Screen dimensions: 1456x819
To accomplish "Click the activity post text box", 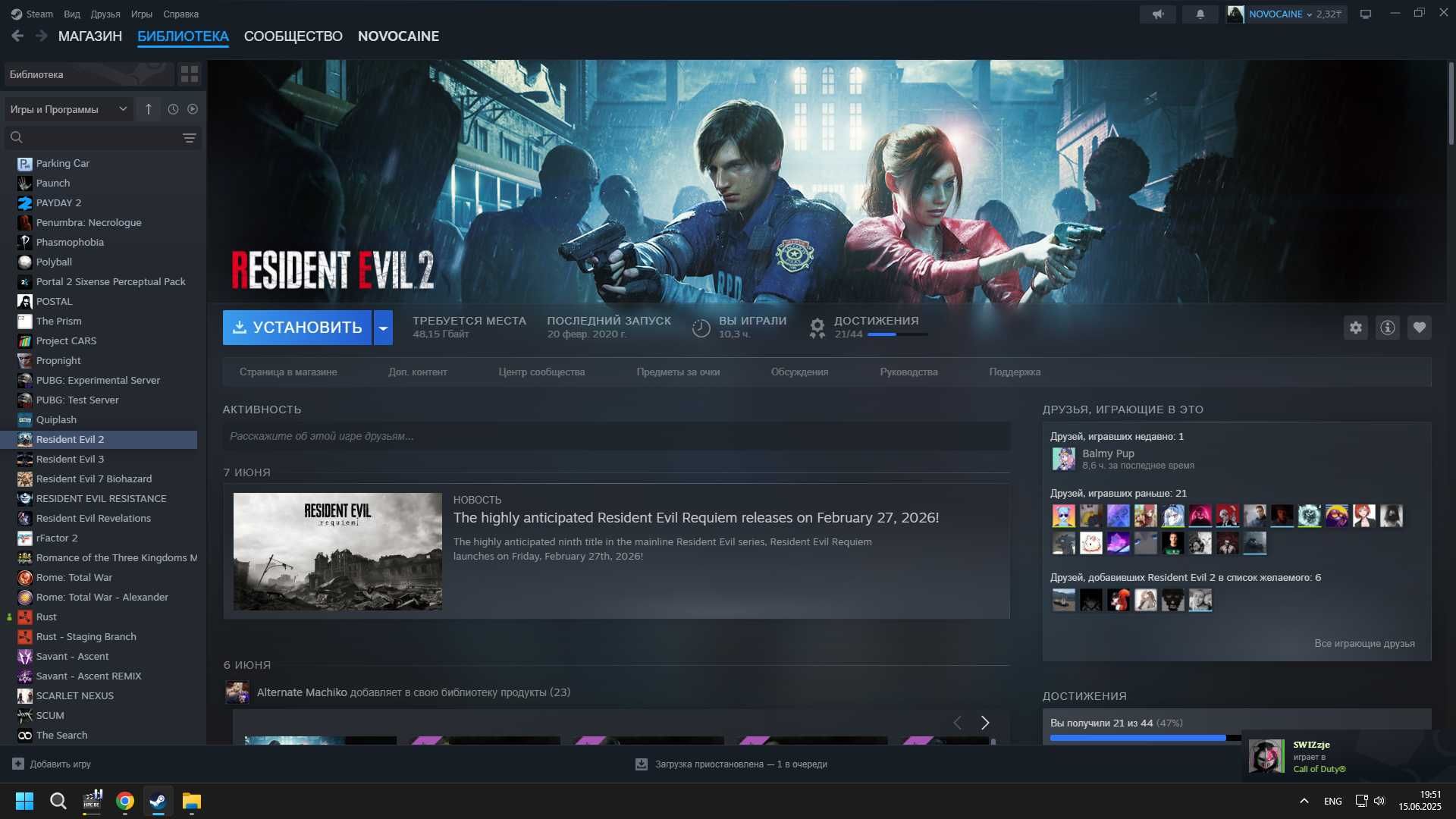I will [617, 436].
